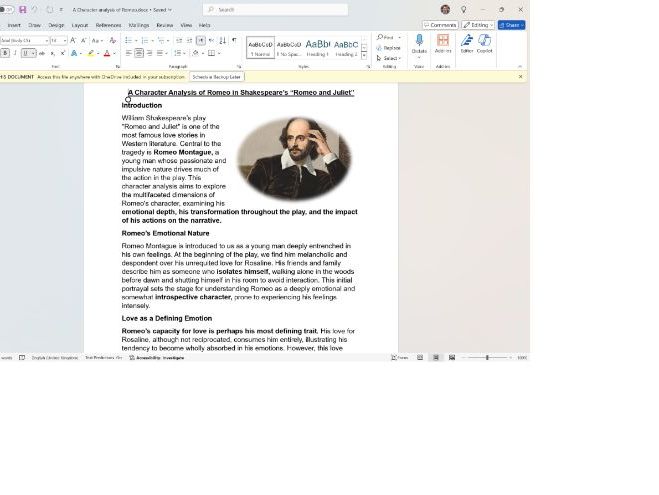This screenshot has height=495, width=659.
Task: Click the Text Effects blue A icon
Action: (74, 53)
